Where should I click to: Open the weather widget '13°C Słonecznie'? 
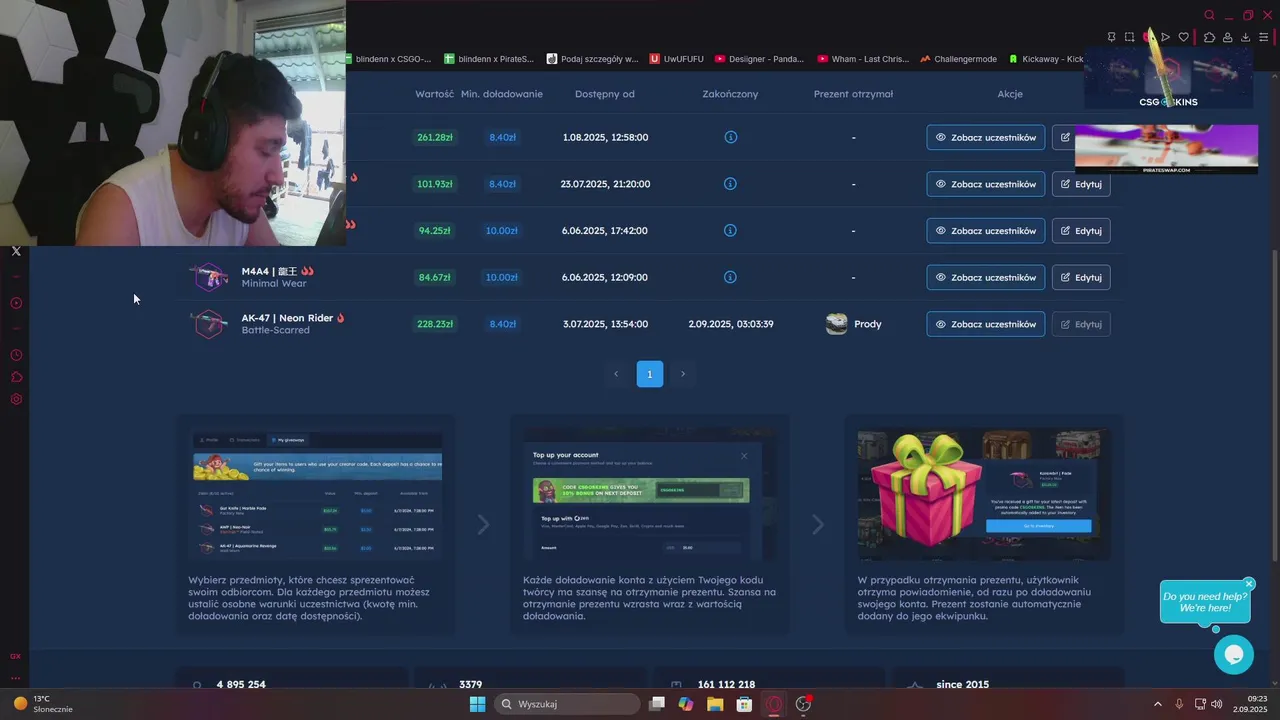(x=44, y=704)
